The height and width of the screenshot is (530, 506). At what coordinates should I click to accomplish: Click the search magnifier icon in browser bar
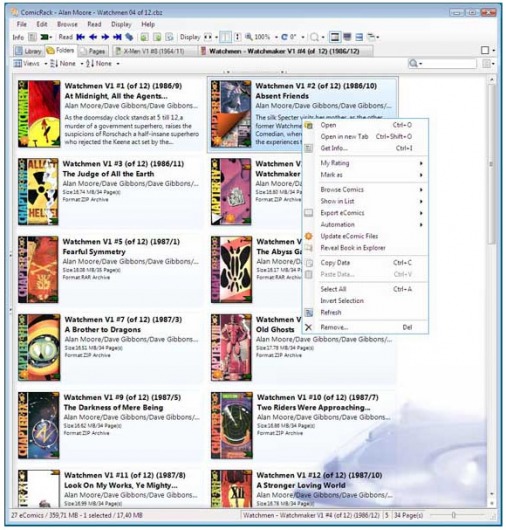tap(413, 63)
